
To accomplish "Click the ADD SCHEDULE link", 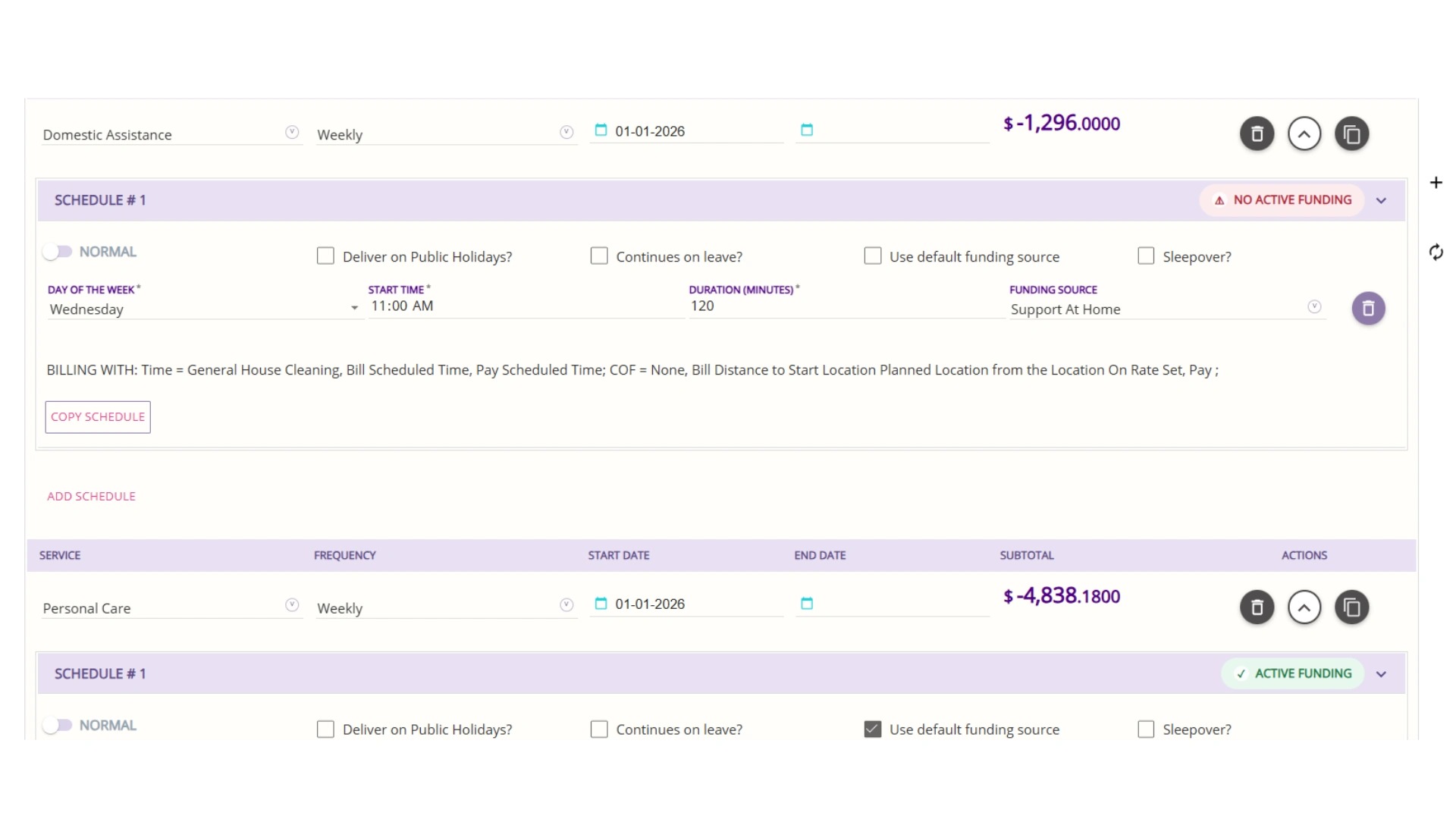I will 91,496.
